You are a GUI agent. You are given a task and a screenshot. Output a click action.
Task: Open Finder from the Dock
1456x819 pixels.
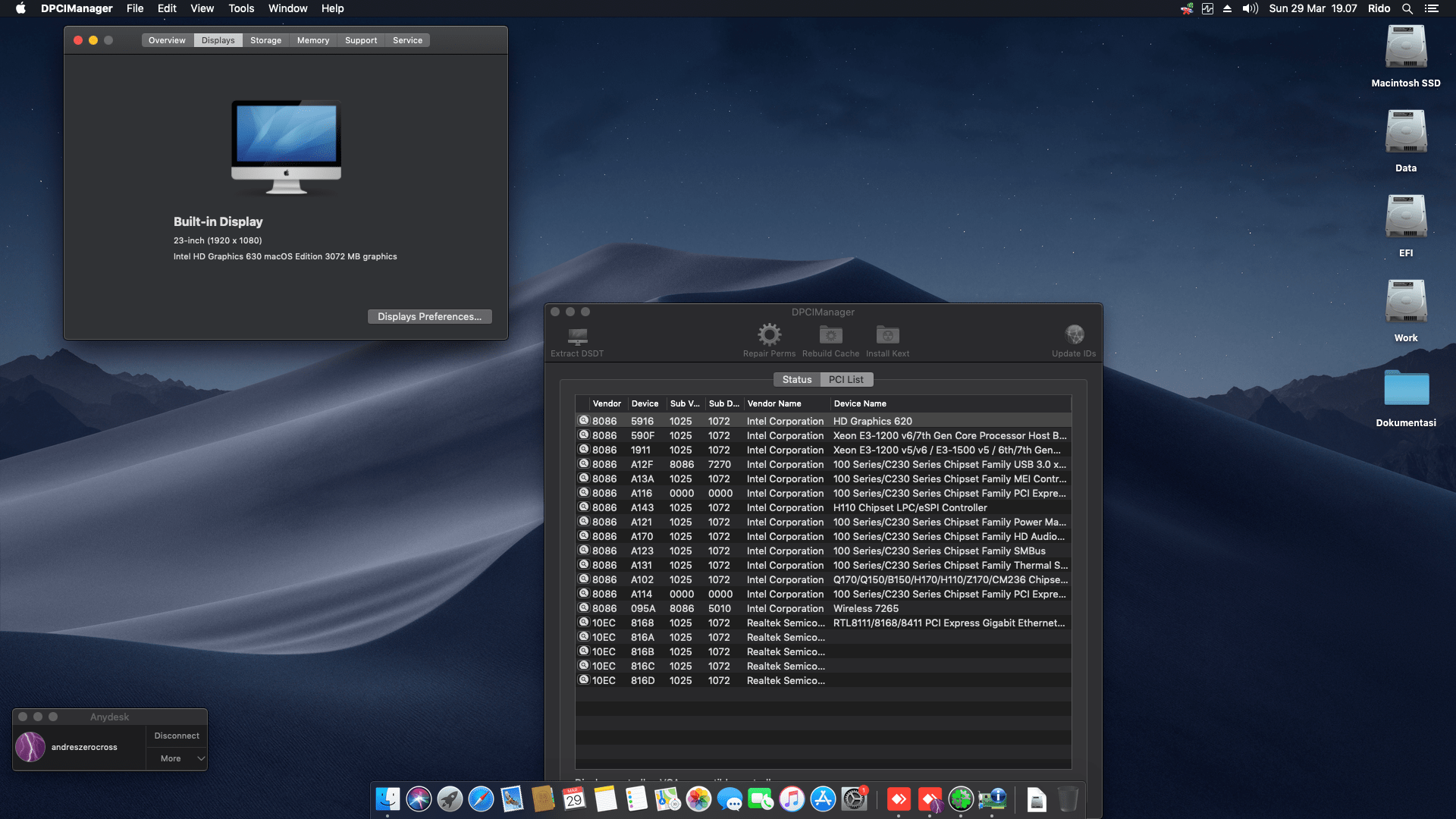388,799
